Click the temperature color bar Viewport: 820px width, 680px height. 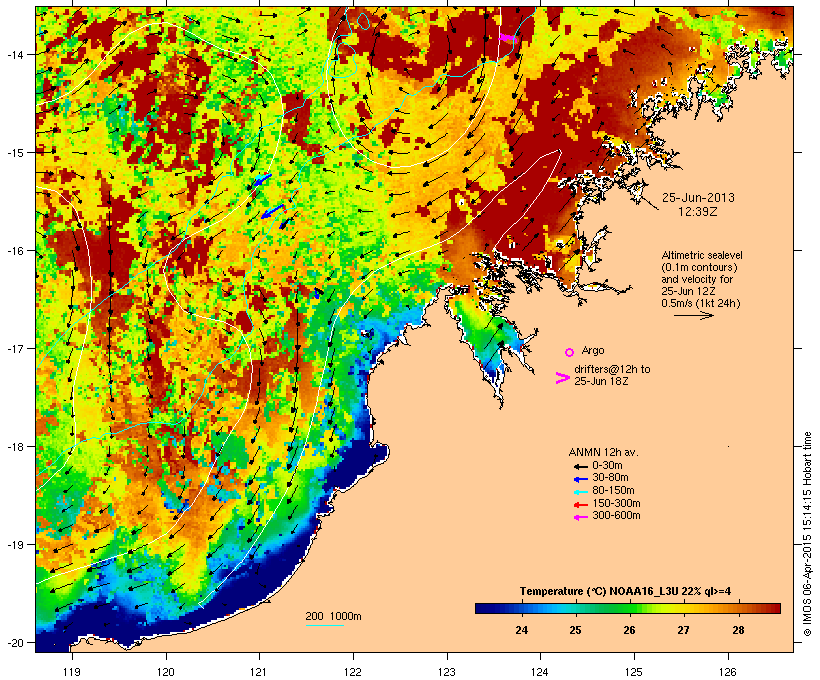coord(628,608)
